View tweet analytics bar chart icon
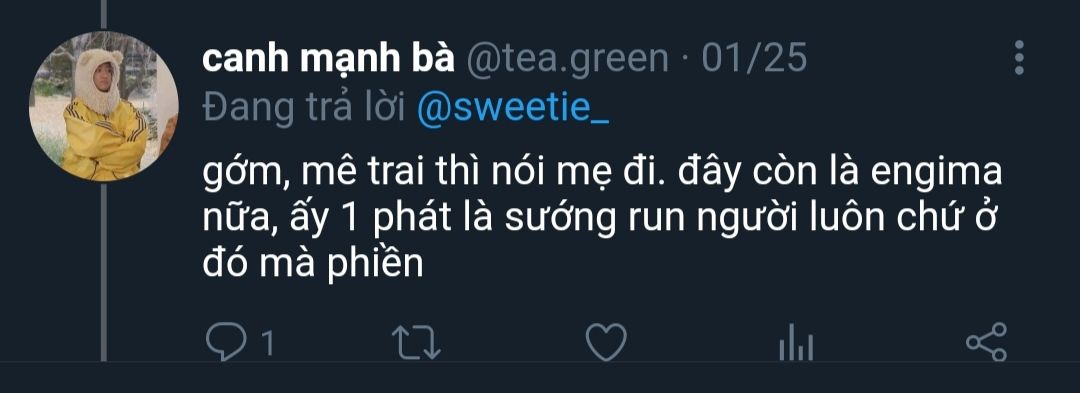Viewport: 1080px width, 393px height. pos(796,342)
